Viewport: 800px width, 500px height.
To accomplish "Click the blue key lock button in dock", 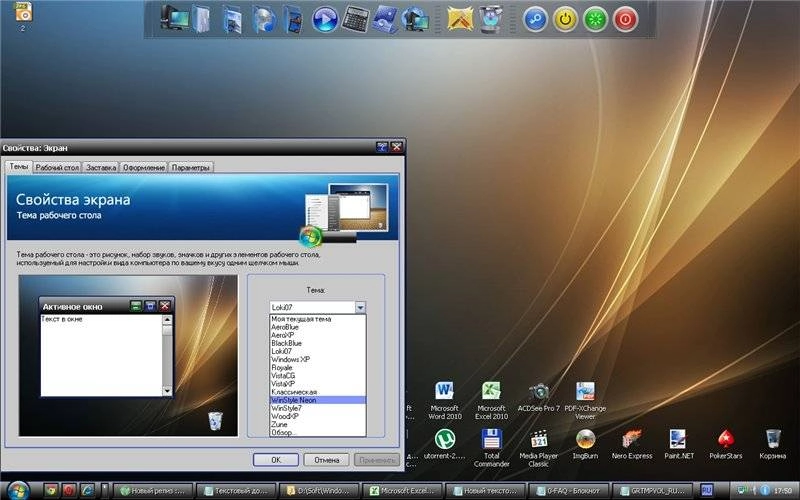I will pos(535,20).
